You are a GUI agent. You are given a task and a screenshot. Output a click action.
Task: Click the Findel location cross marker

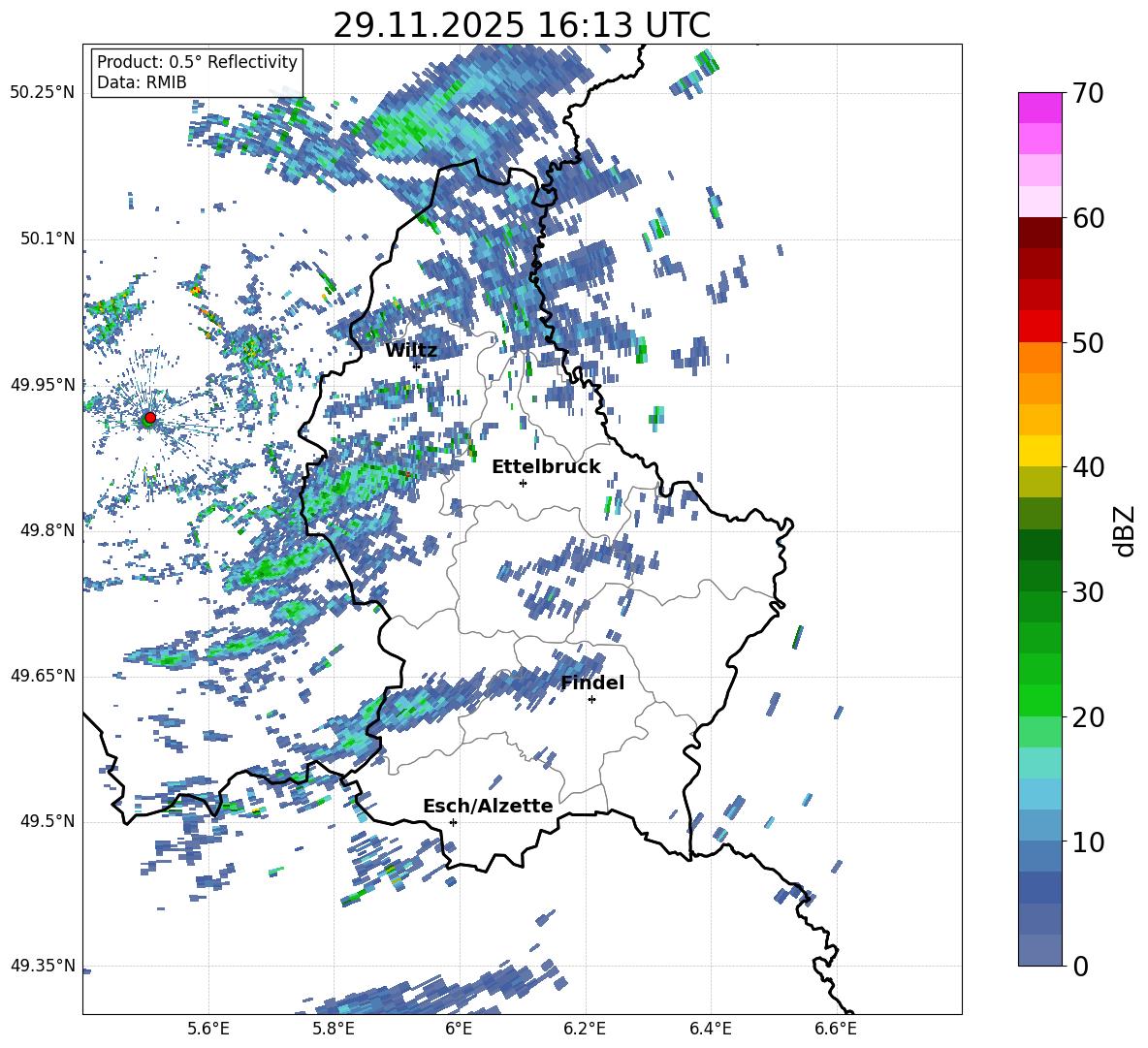pos(591,700)
